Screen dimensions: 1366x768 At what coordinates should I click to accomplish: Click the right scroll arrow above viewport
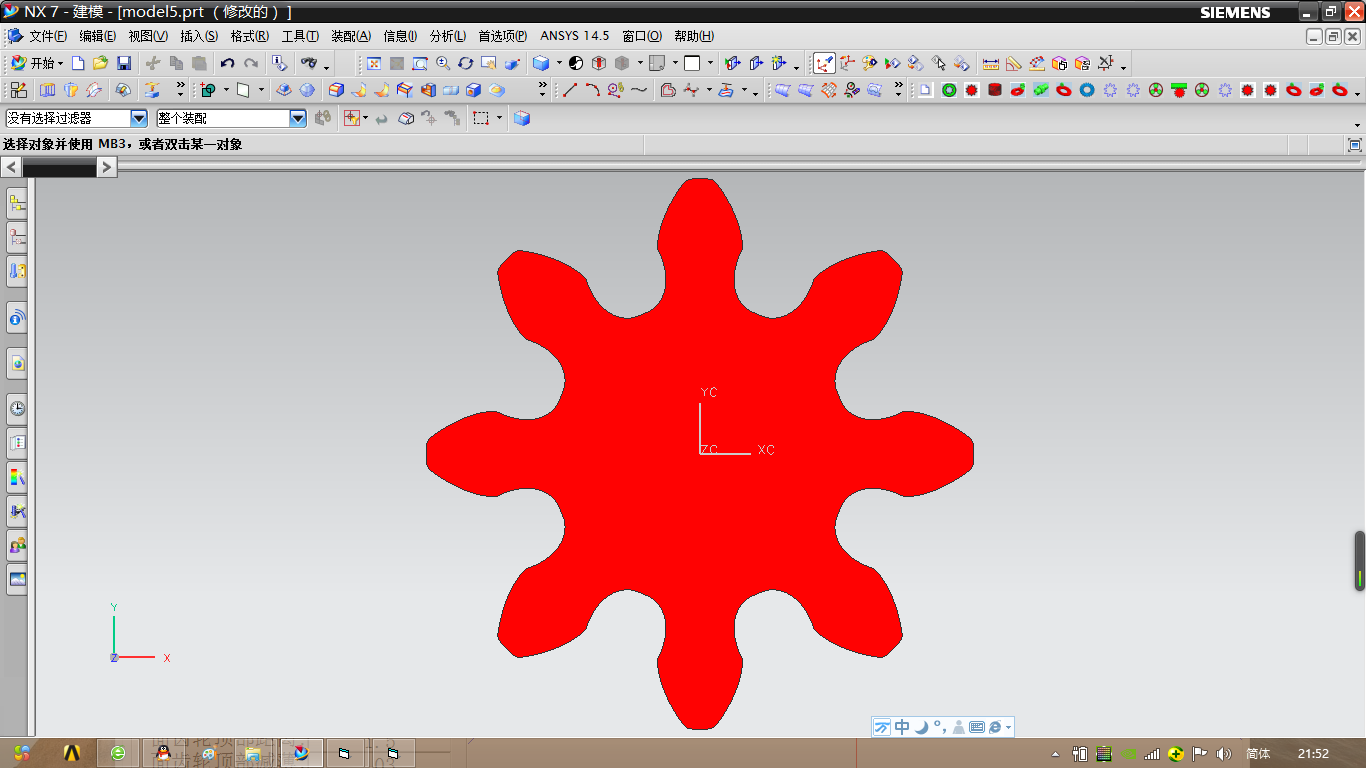tap(107, 167)
